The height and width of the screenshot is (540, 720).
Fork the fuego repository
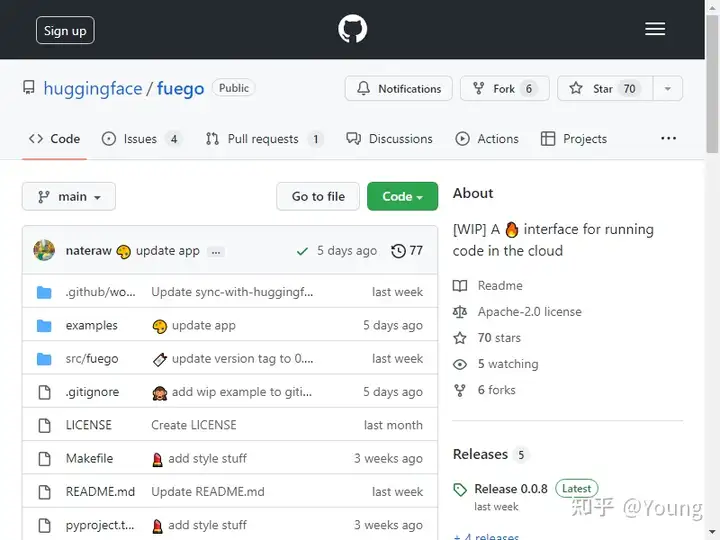pos(505,88)
